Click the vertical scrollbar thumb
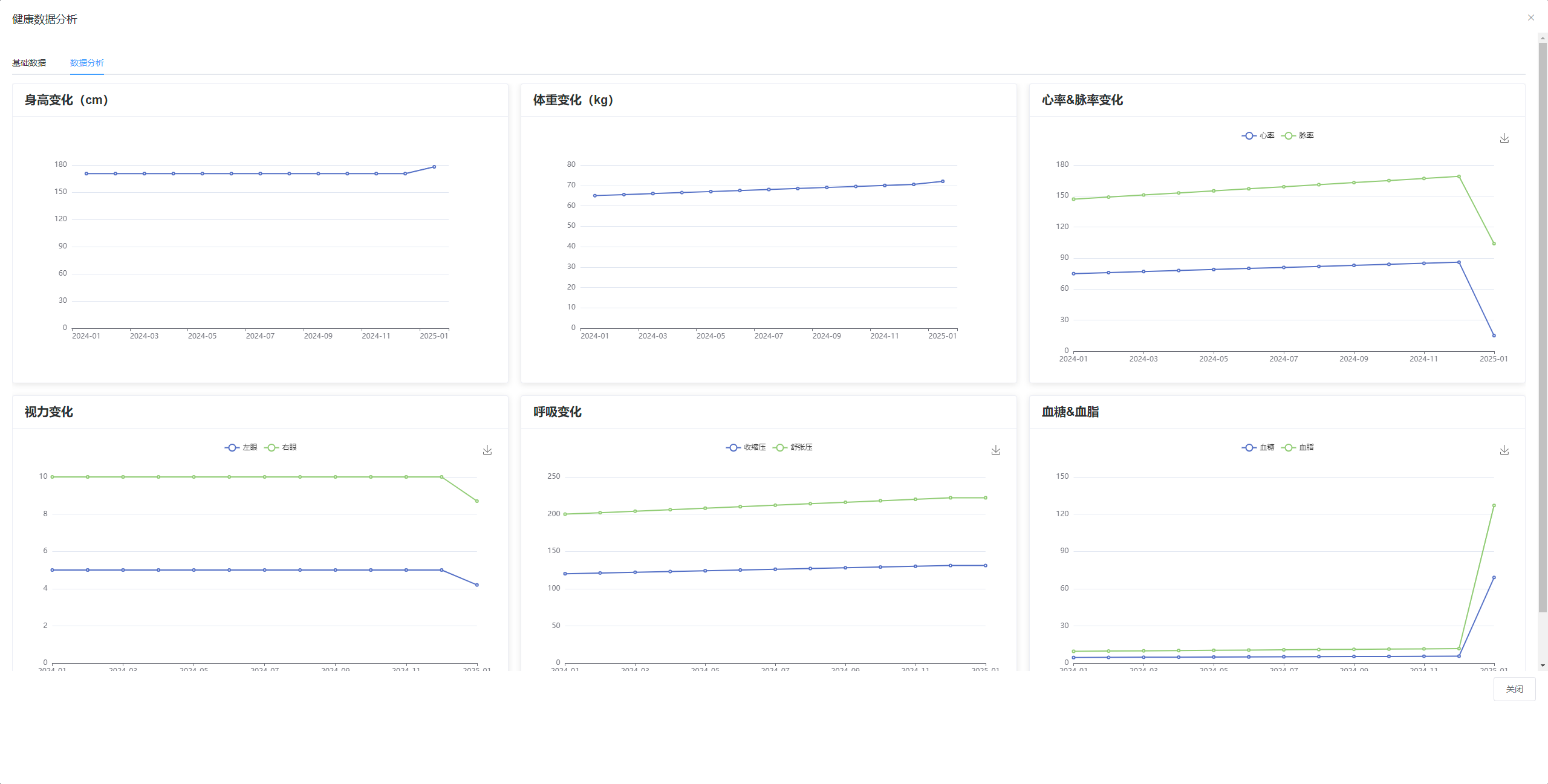The image size is (1548, 784). click(x=1543, y=326)
